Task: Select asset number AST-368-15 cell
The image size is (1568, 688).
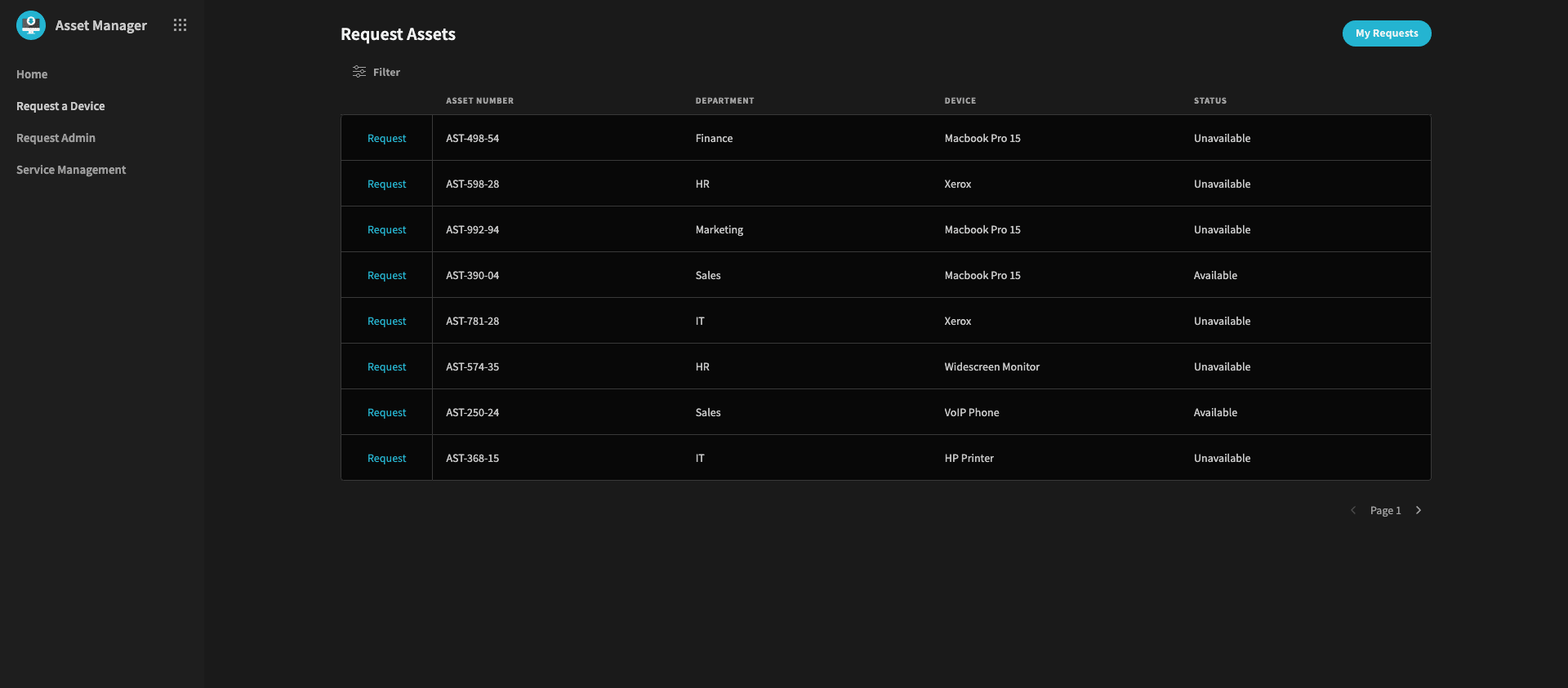Action: point(472,458)
